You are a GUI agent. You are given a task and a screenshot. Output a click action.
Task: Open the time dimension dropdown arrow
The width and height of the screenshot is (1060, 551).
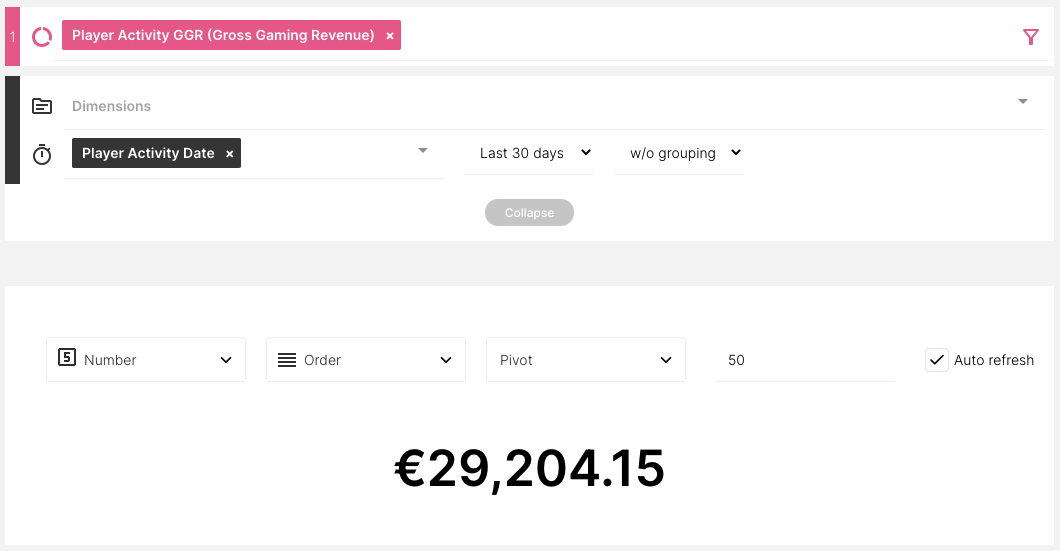pyautogui.click(x=423, y=151)
